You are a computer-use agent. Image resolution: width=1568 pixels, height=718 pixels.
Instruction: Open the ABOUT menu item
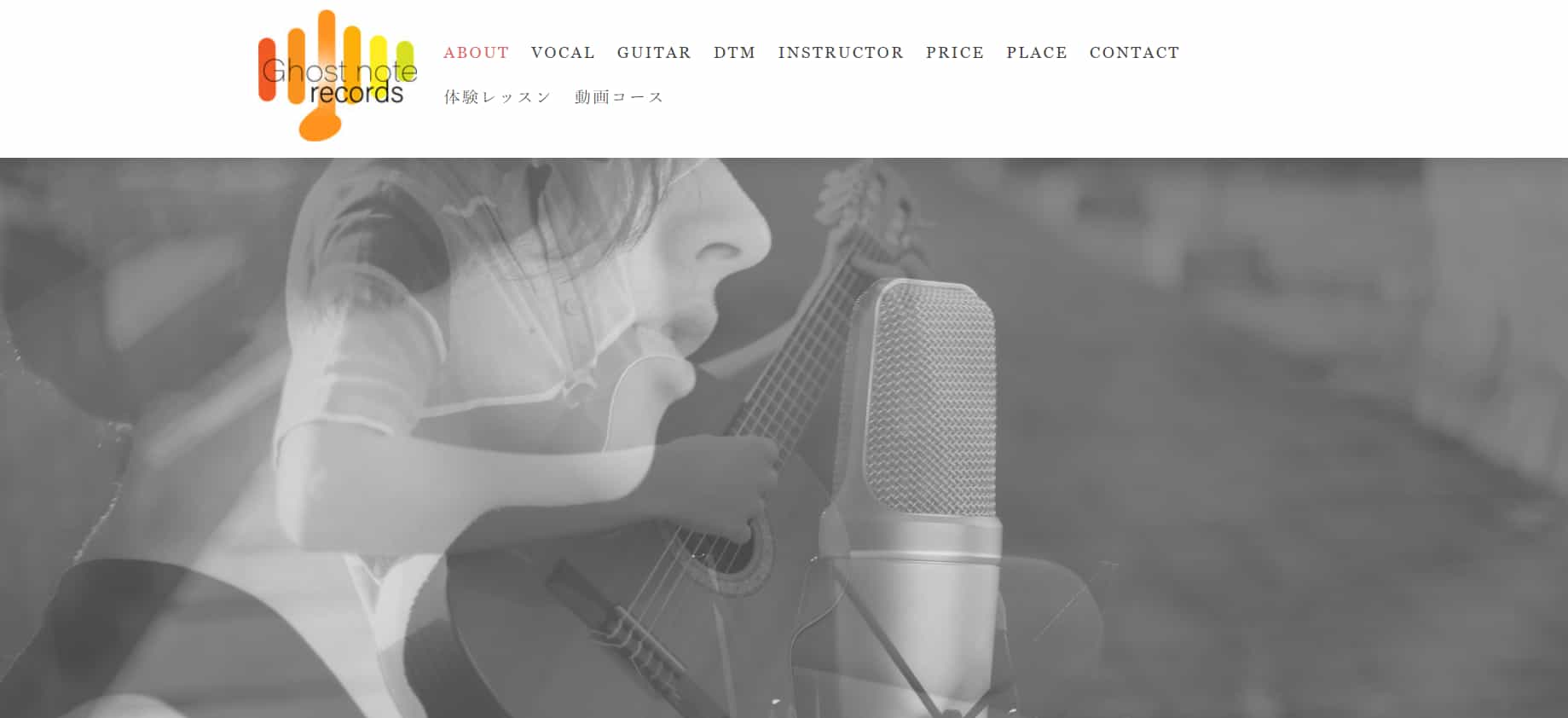coord(477,53)
